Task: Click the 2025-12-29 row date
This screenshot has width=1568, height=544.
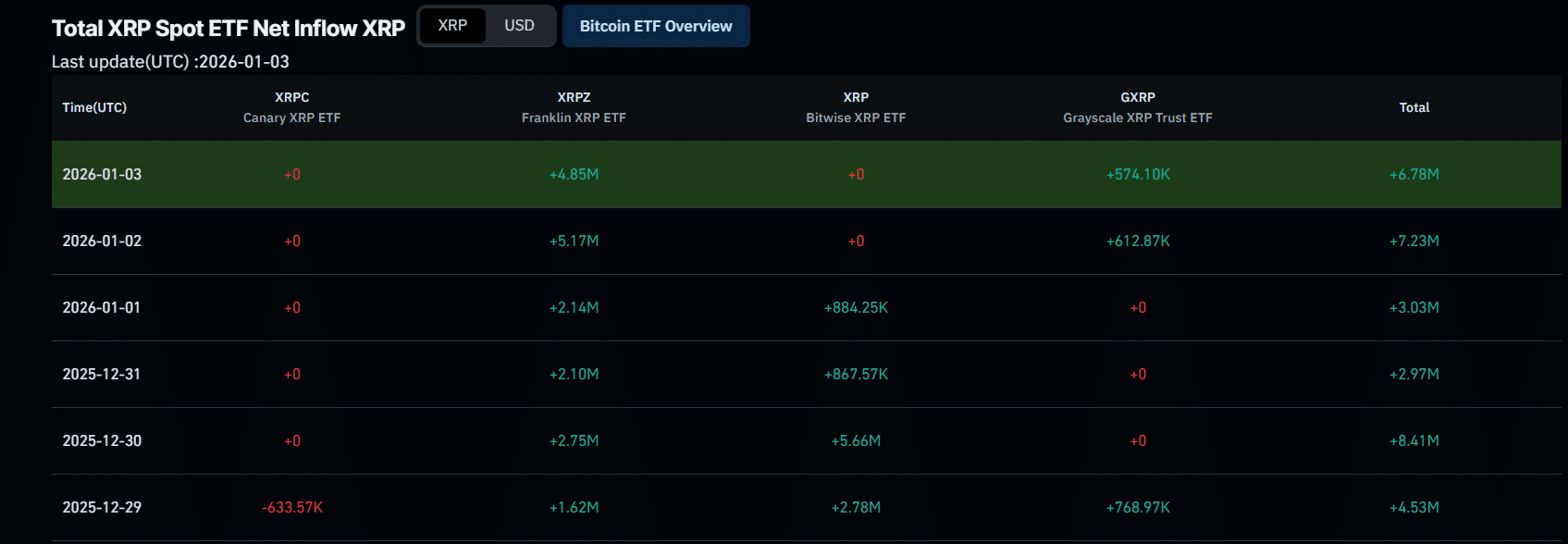Action: 102,507
